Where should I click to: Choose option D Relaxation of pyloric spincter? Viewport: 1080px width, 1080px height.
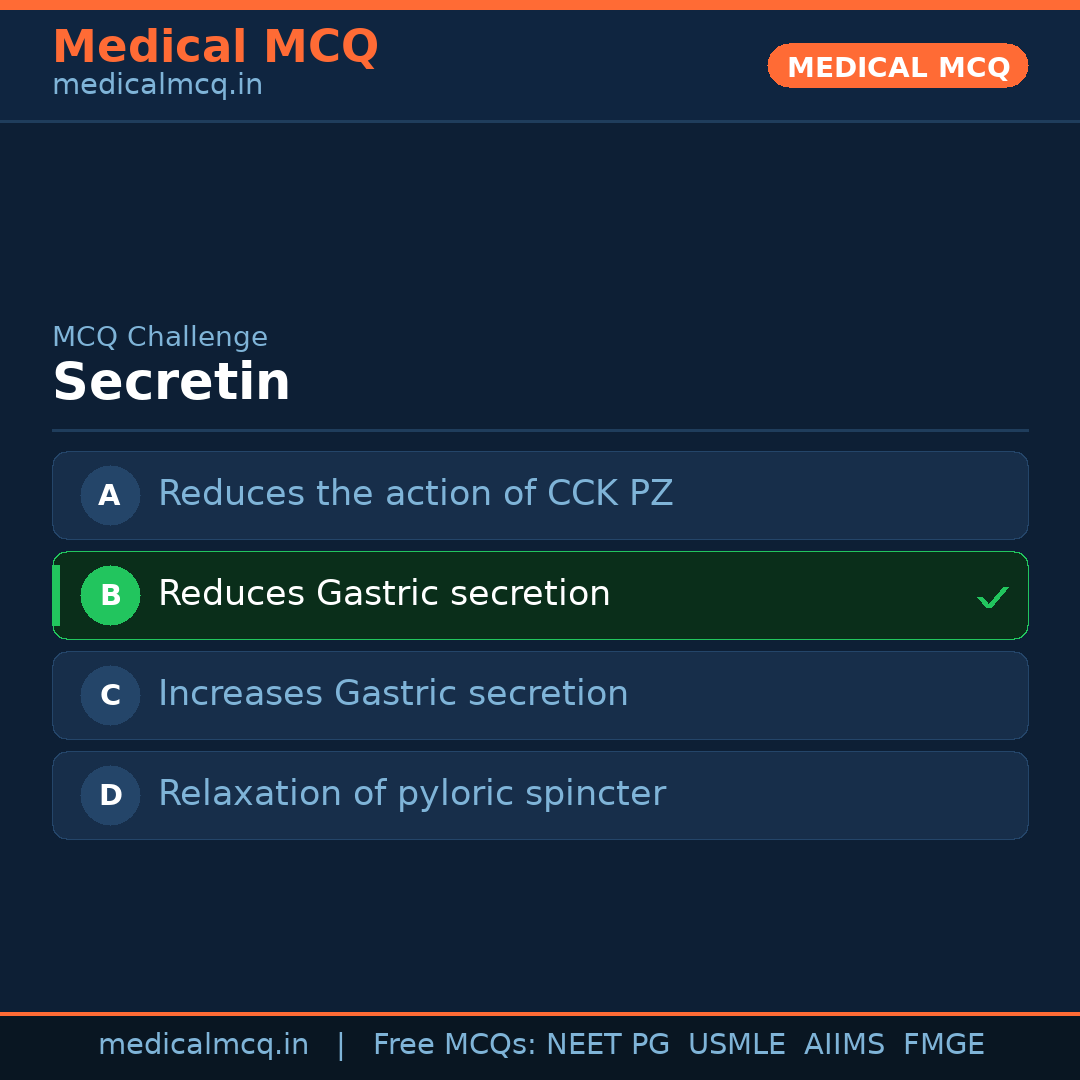[x=540, y=795]
